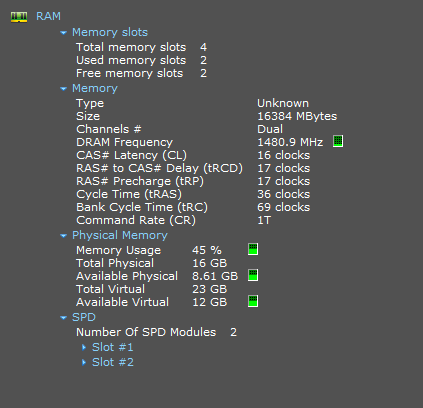Click the RAM heading link
This screenshot has width=423, height=408.
click(48, 16)
